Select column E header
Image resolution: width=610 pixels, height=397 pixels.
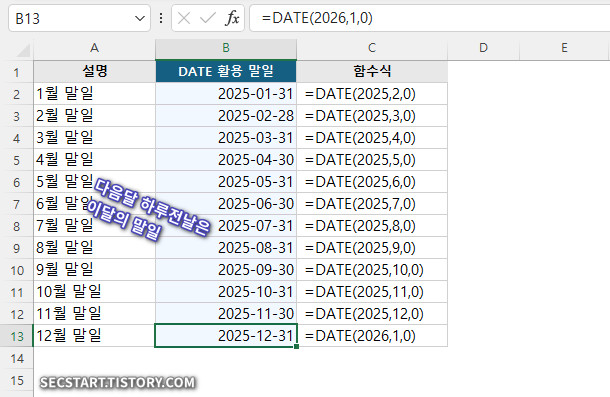point(564,49)
